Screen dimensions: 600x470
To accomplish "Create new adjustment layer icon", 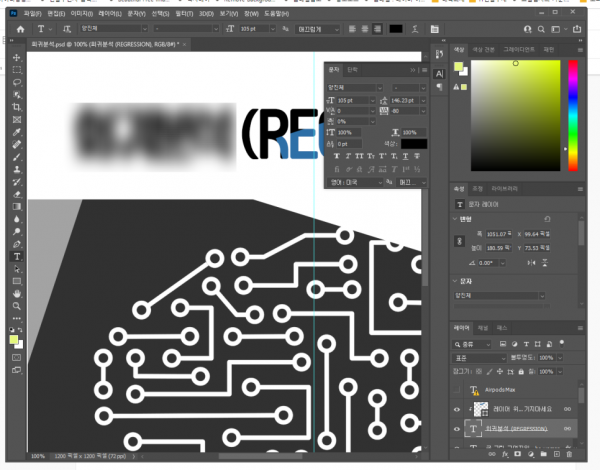I will click(531, 454).
